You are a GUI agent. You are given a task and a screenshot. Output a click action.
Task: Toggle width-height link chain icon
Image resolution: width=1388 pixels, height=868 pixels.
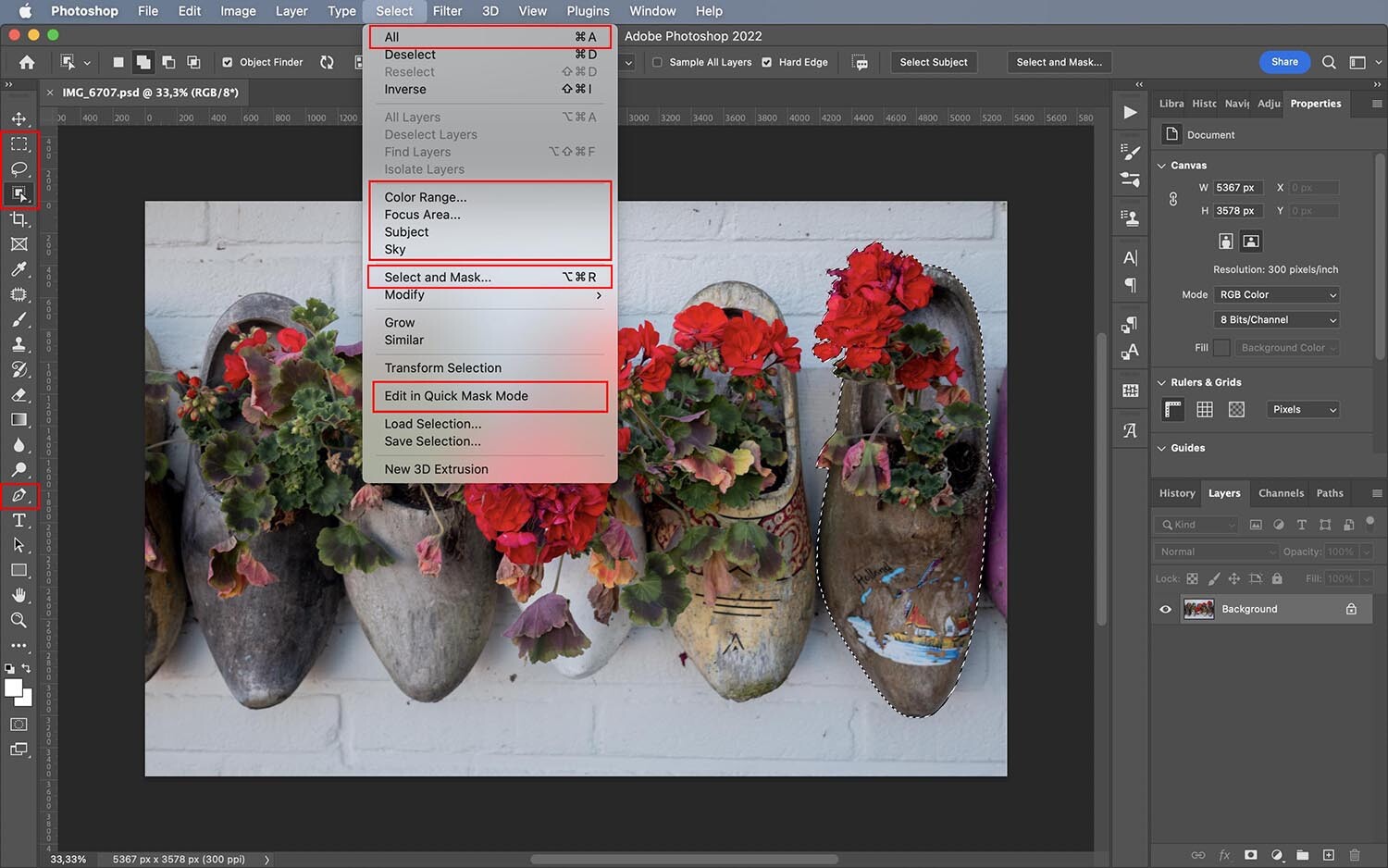coord(1173,199)
